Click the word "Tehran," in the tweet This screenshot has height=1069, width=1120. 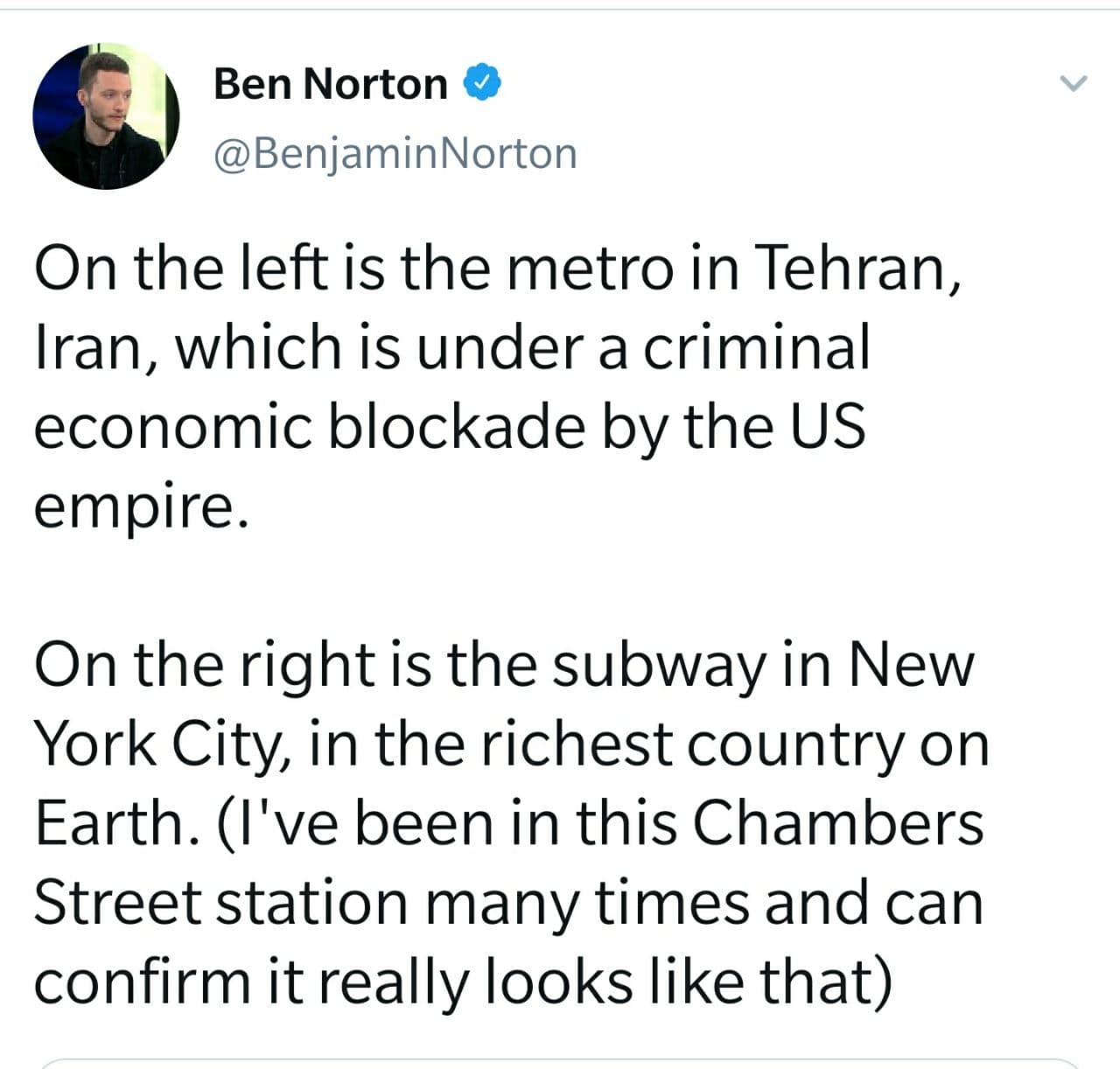857,268
